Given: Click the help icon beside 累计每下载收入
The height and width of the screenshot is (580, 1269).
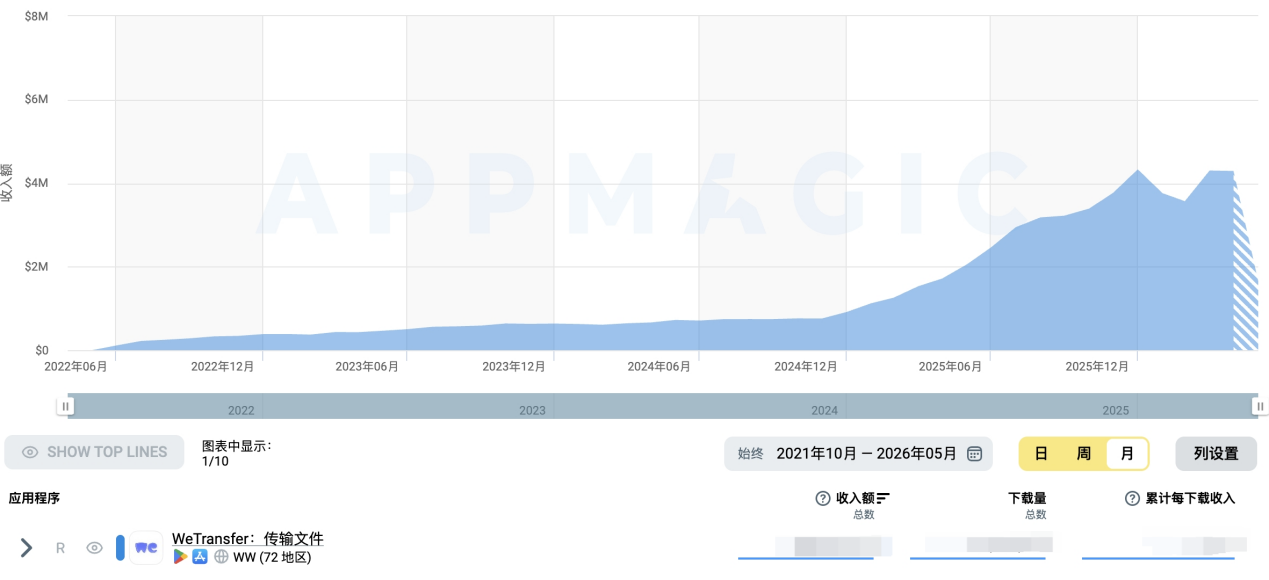Looking at the screenshot, I should (x=1132, y=498).
